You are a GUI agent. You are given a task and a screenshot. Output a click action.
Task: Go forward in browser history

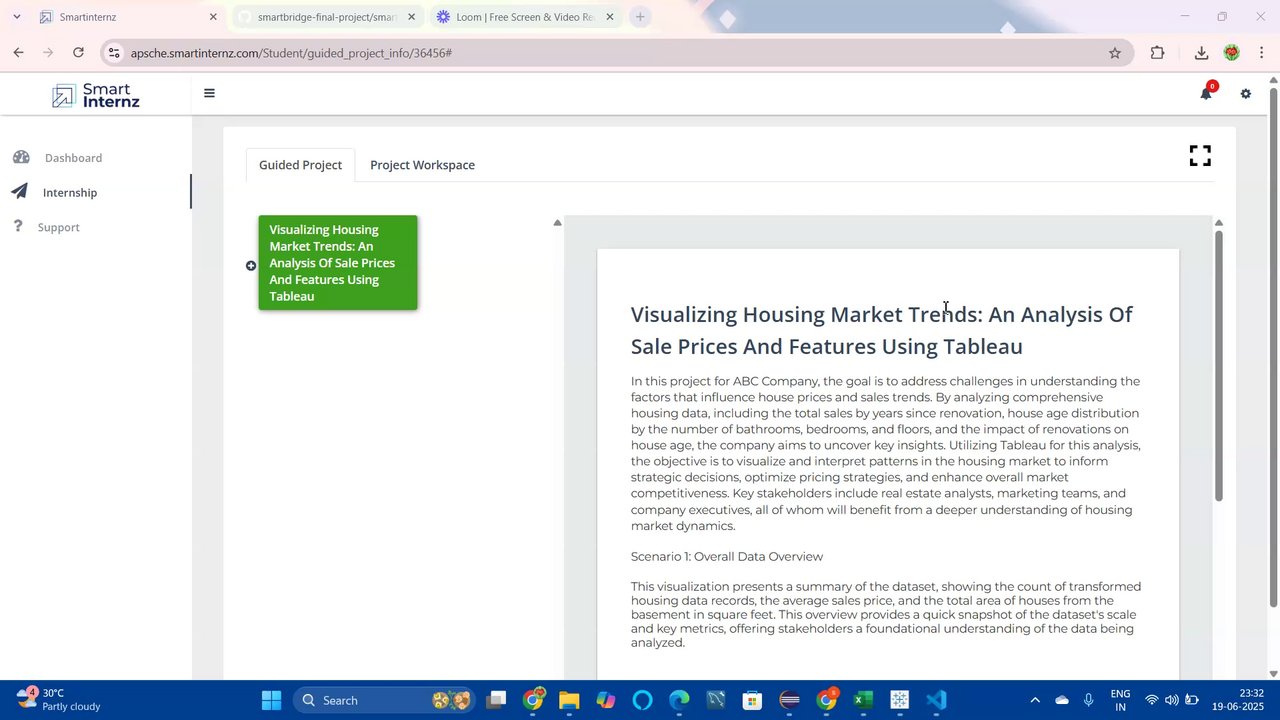(x=48, y=53)
